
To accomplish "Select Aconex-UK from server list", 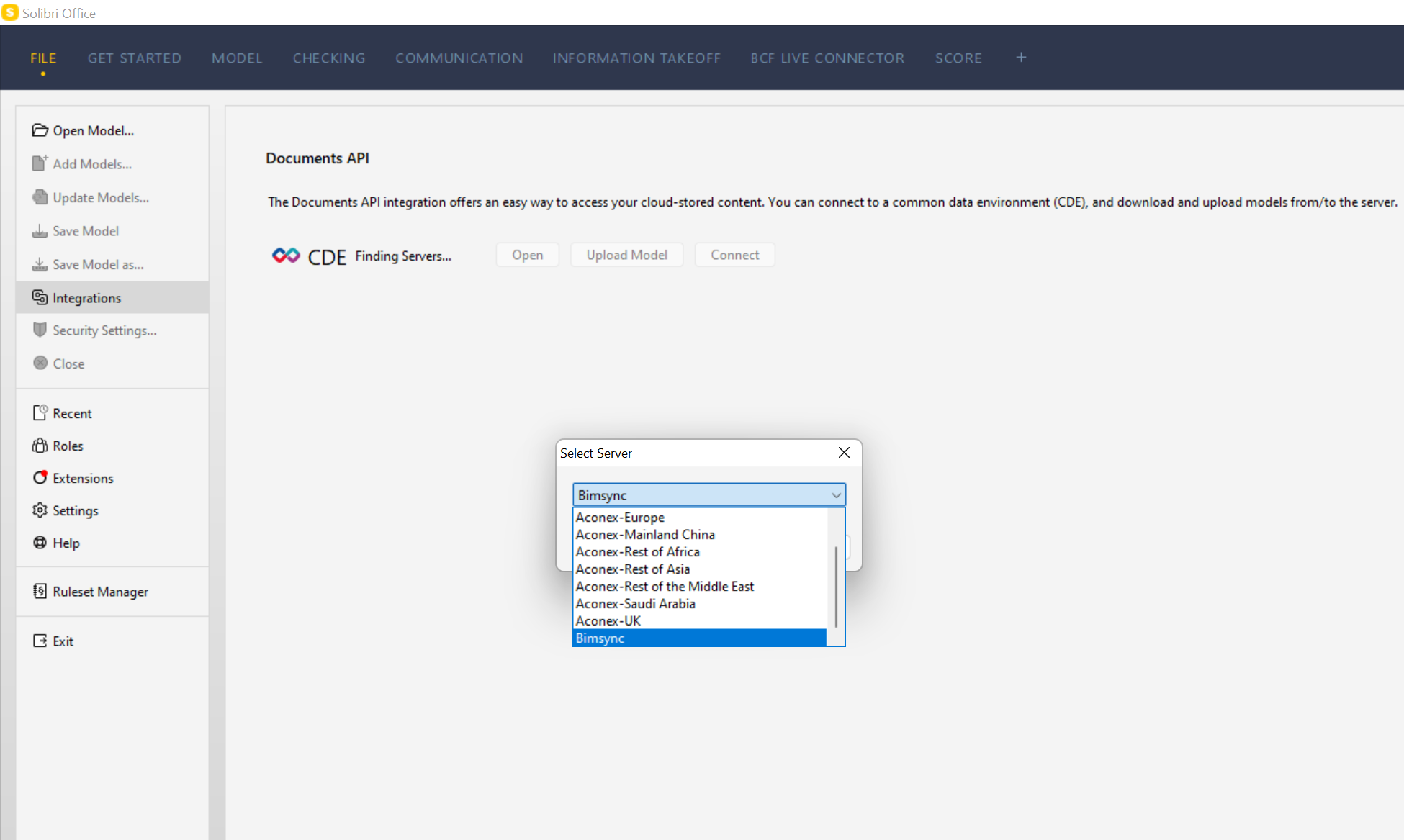I will pos(700,620).
